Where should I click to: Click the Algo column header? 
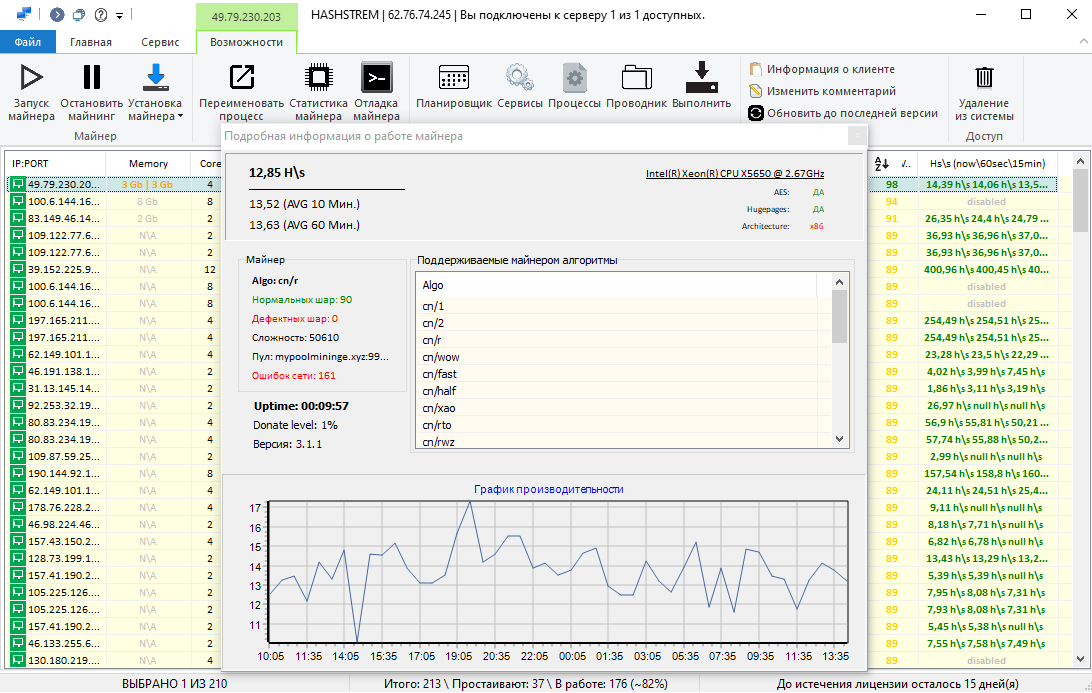click(616, 285)
